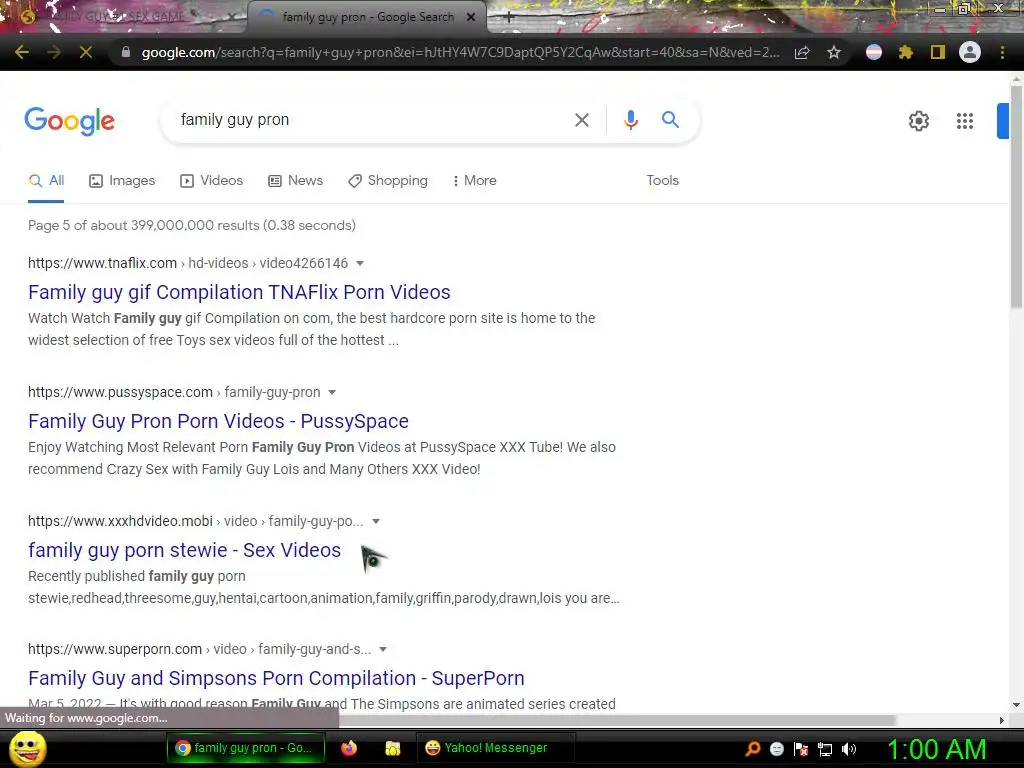Switch to Shopping results
1024x768 pixels.
(x=388, y=181)
